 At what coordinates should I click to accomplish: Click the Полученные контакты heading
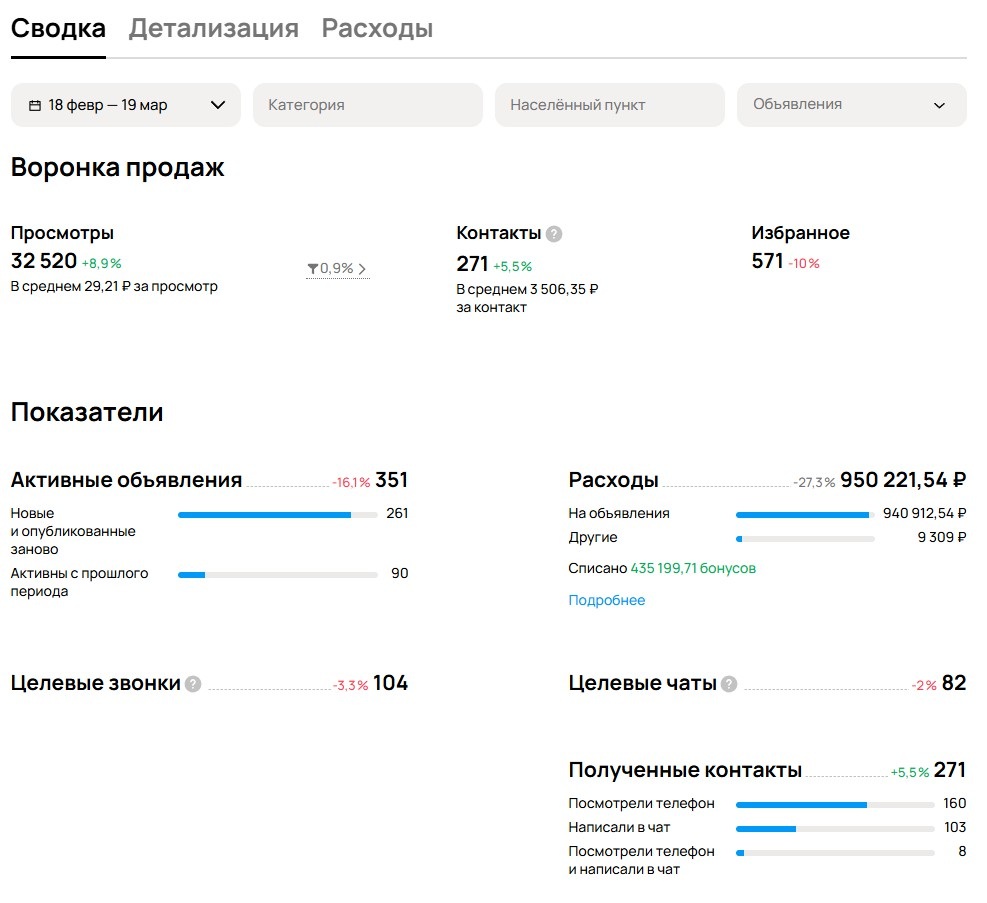pyautogui.click(x=685, y=770)
